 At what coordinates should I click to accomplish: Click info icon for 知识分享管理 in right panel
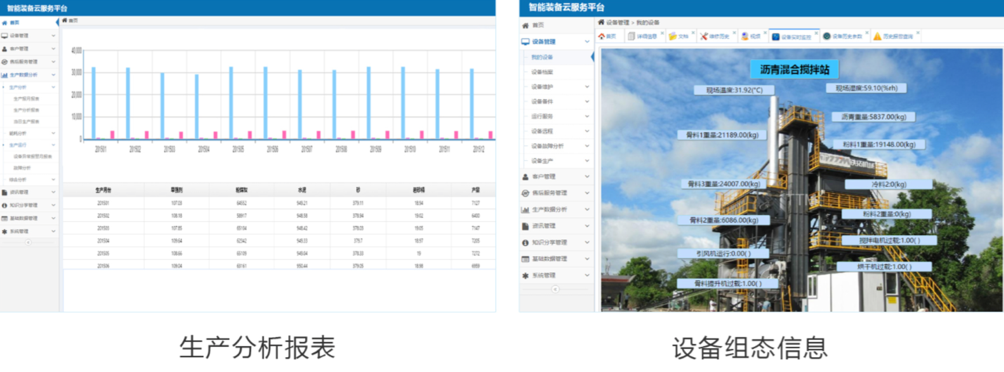(x=526, y=243)
